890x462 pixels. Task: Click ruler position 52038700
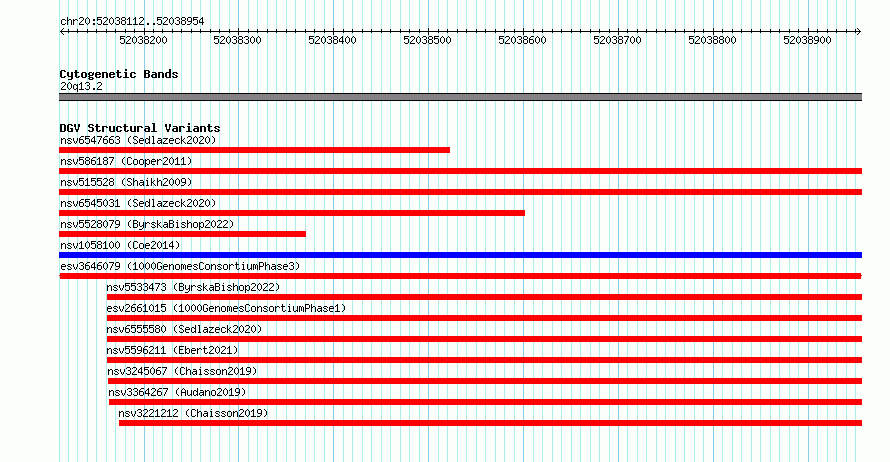point(618,40)
